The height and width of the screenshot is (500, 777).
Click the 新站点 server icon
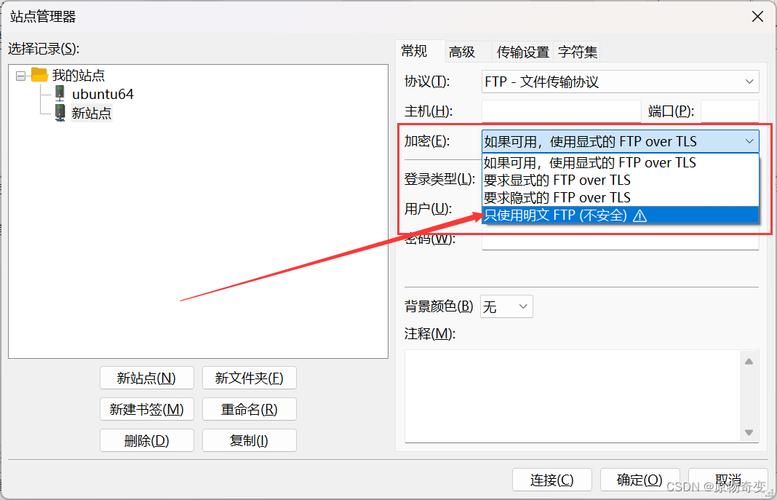(x=60, y=112)
